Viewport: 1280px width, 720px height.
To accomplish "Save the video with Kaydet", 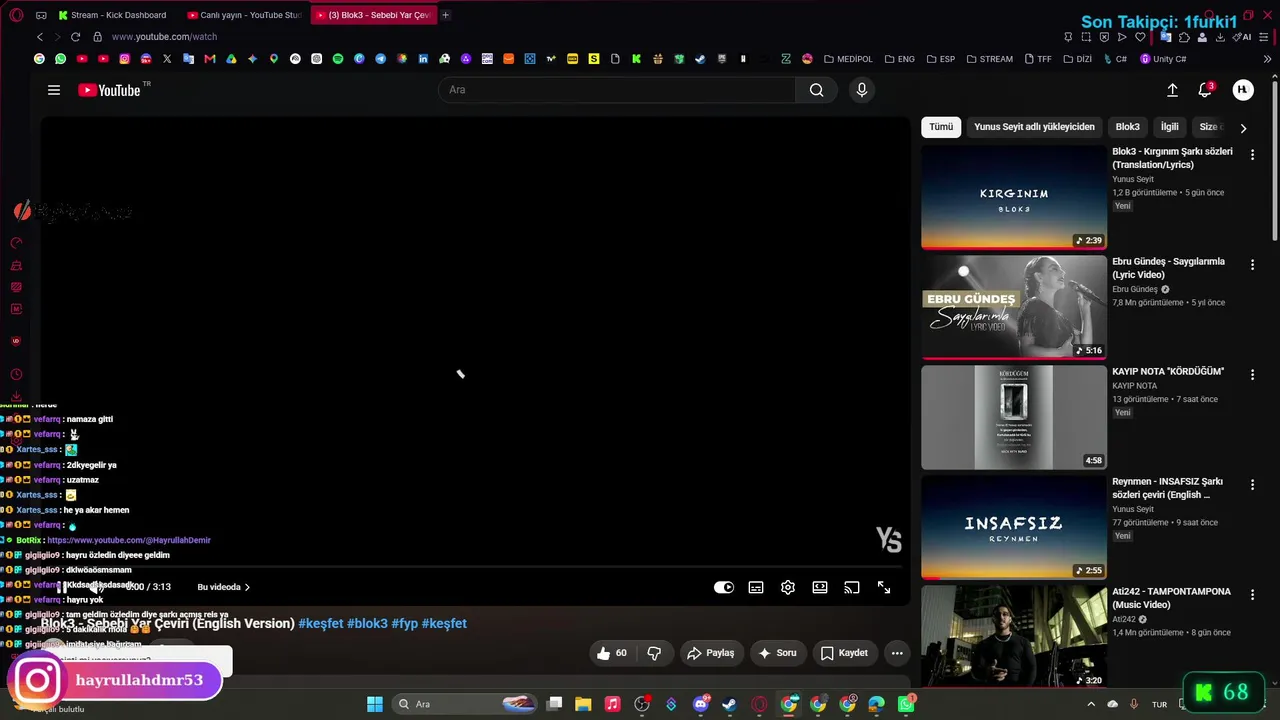I will 844,653.
